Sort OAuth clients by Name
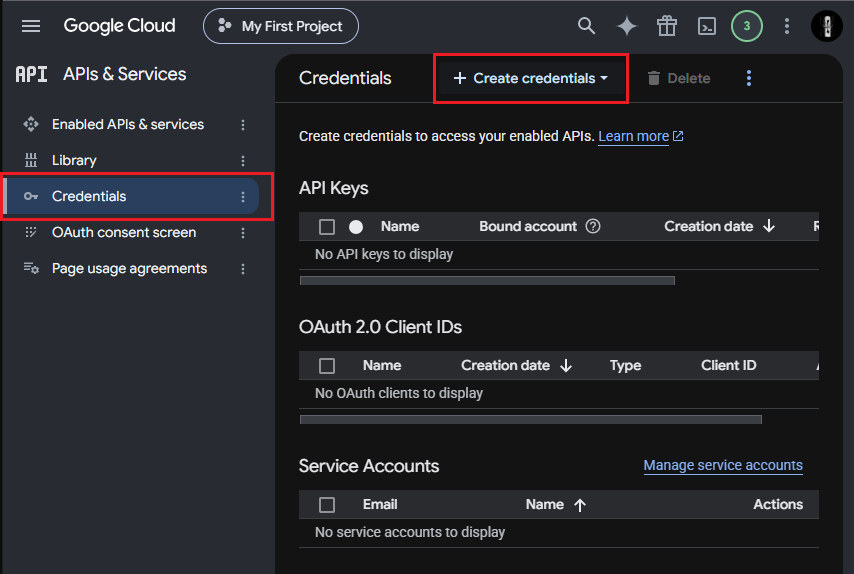Viewport: 854px width, 574px height. 382,365
